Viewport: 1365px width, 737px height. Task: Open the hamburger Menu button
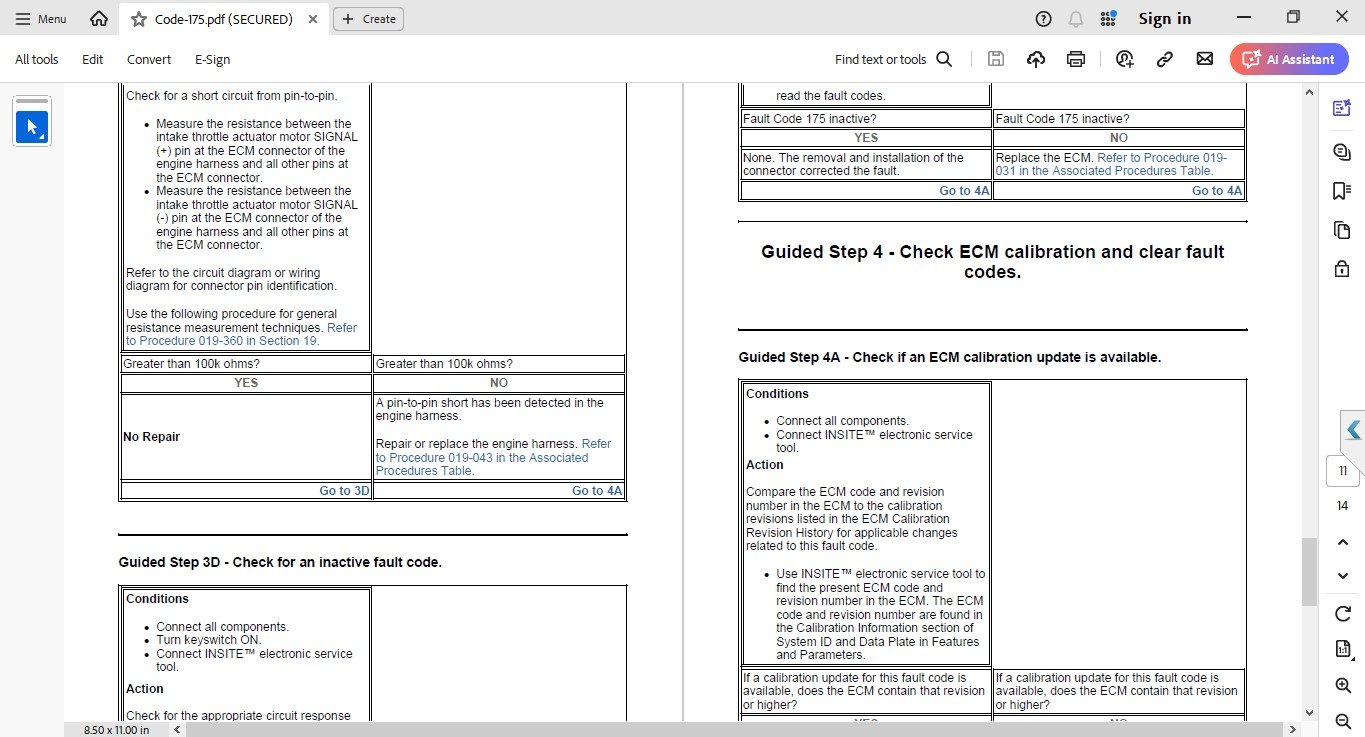41,18
